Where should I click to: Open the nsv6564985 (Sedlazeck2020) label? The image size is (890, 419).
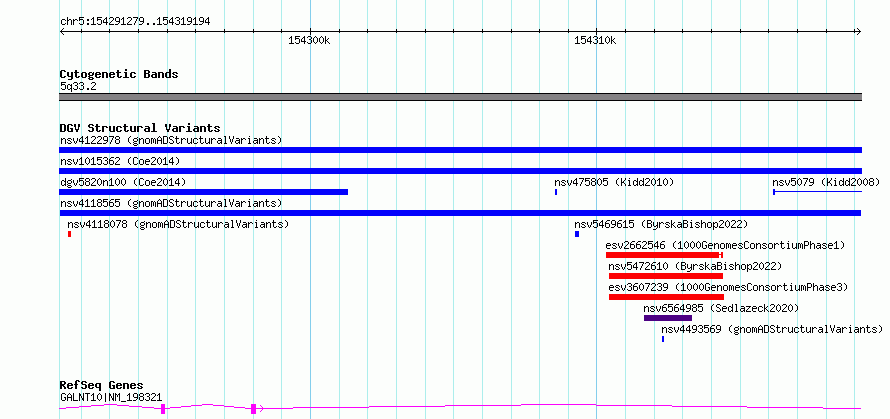(721, 308)
